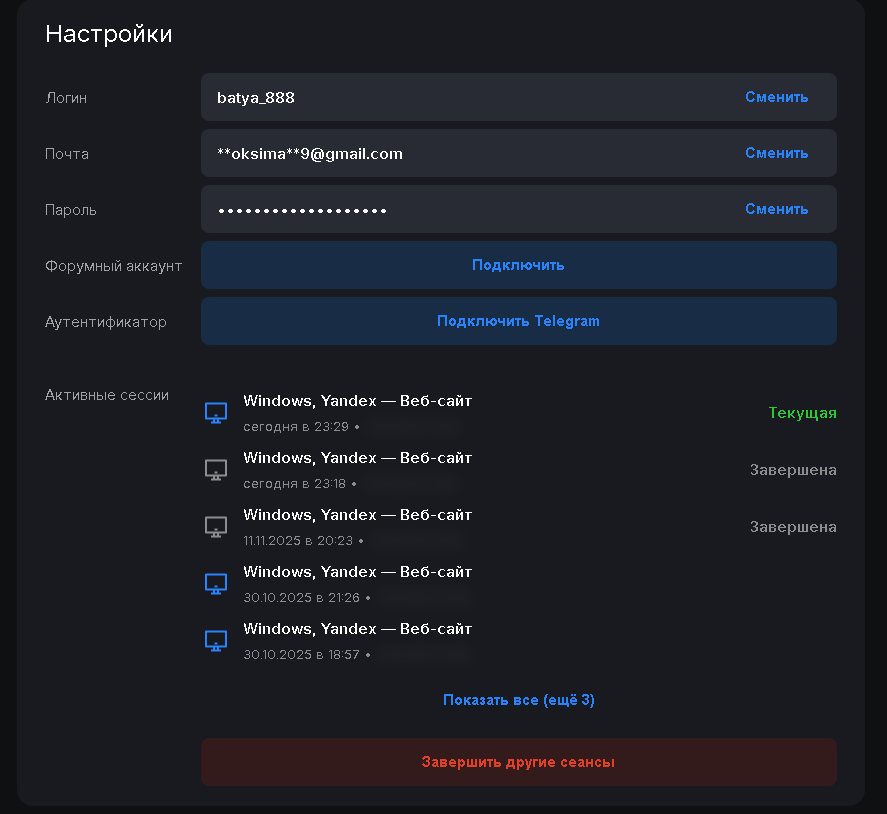Click Сменить next to password
This screenshot has width=887, height=814.
pos(776,209)
